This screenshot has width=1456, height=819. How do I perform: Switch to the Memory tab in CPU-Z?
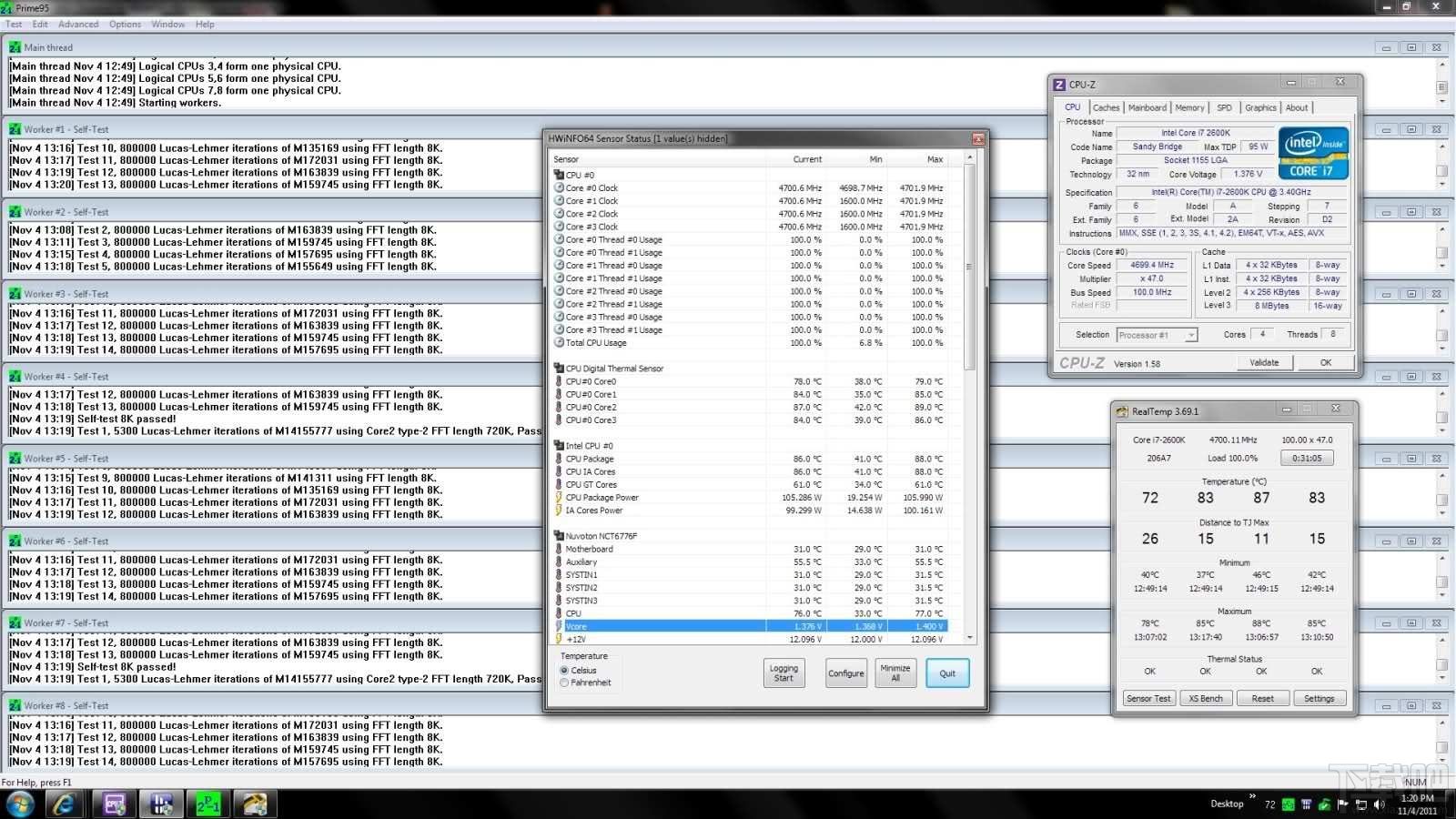pos(1188,107)
